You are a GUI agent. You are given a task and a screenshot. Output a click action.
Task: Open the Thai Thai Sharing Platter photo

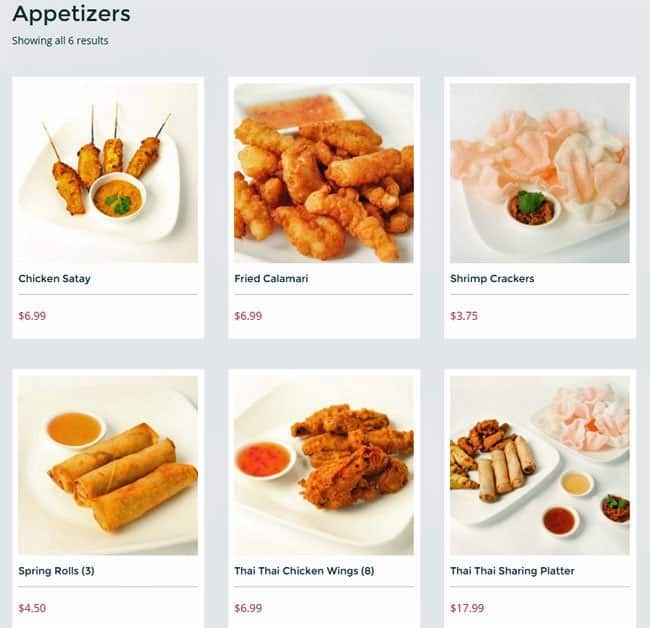coord(540,465)
